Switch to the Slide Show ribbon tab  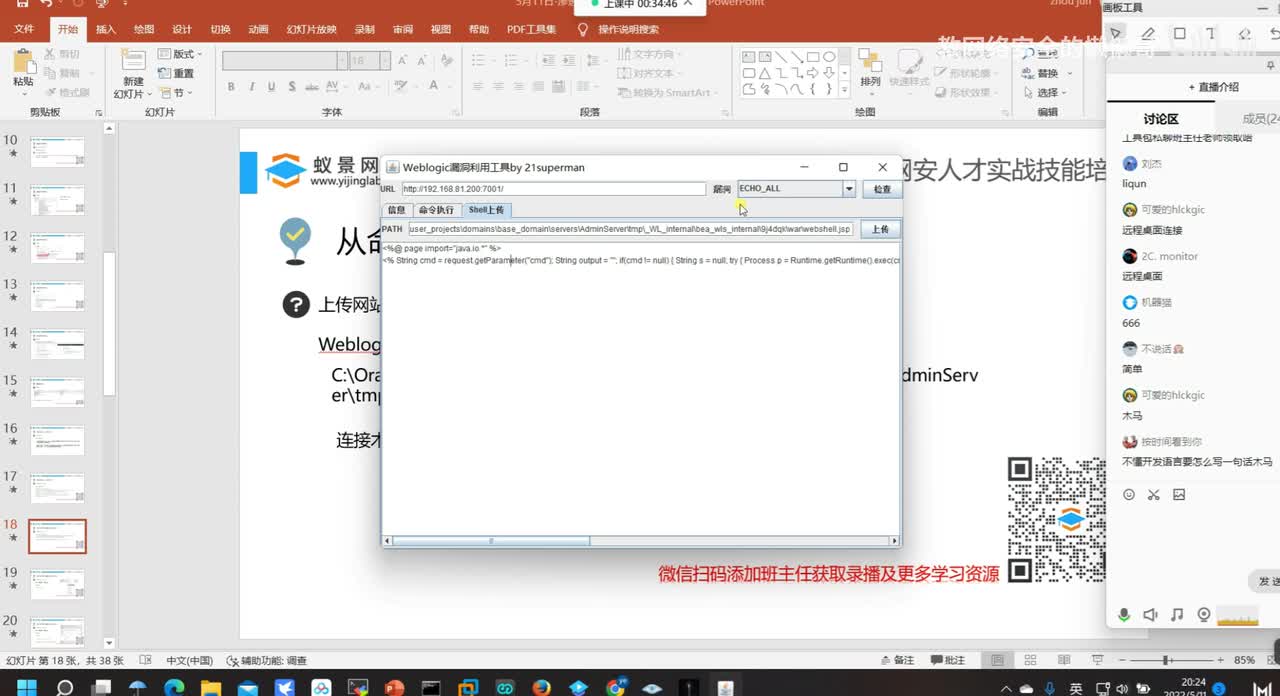click(x=311, y=30)
